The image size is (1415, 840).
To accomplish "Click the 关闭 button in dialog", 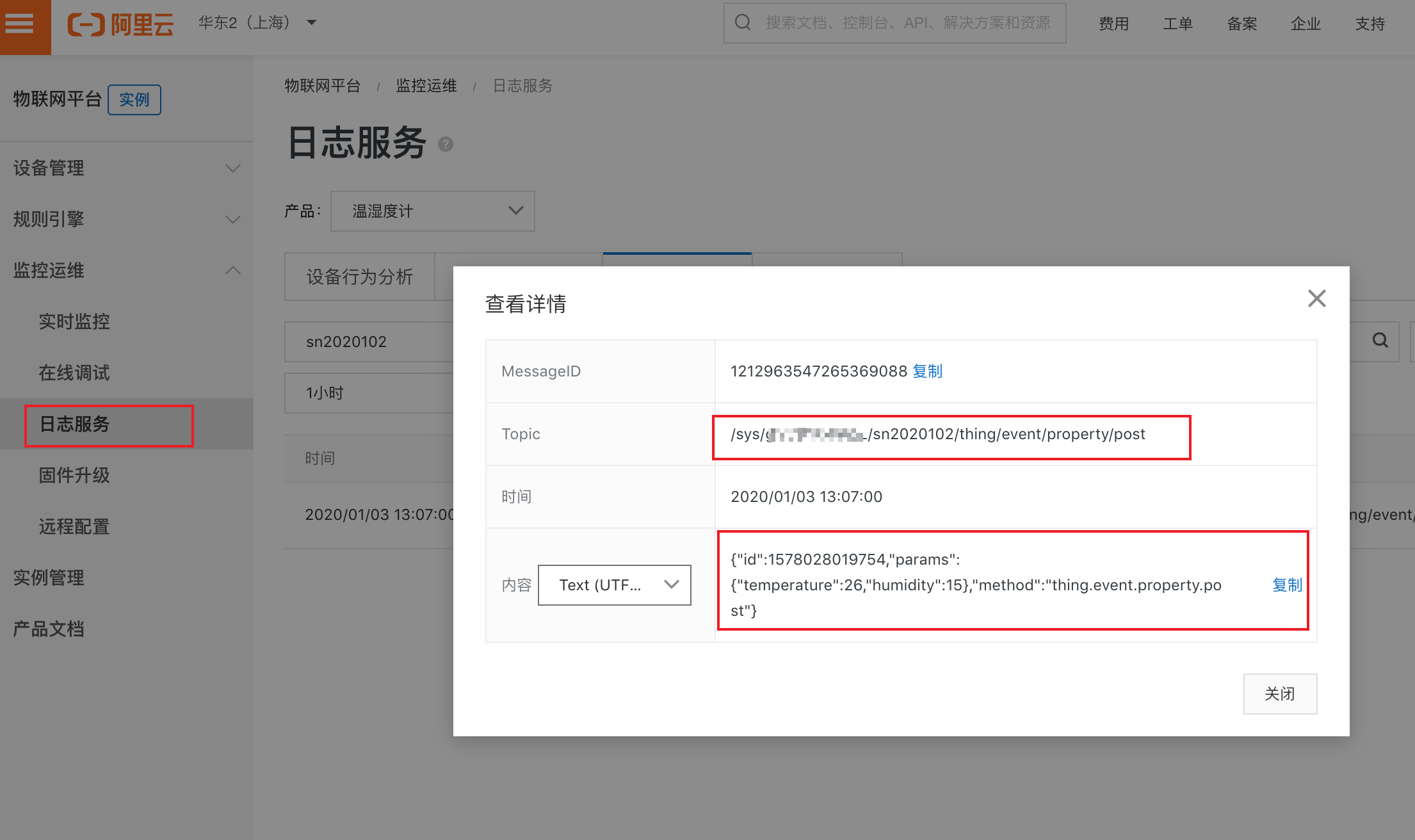I will tap(1279, 694).
